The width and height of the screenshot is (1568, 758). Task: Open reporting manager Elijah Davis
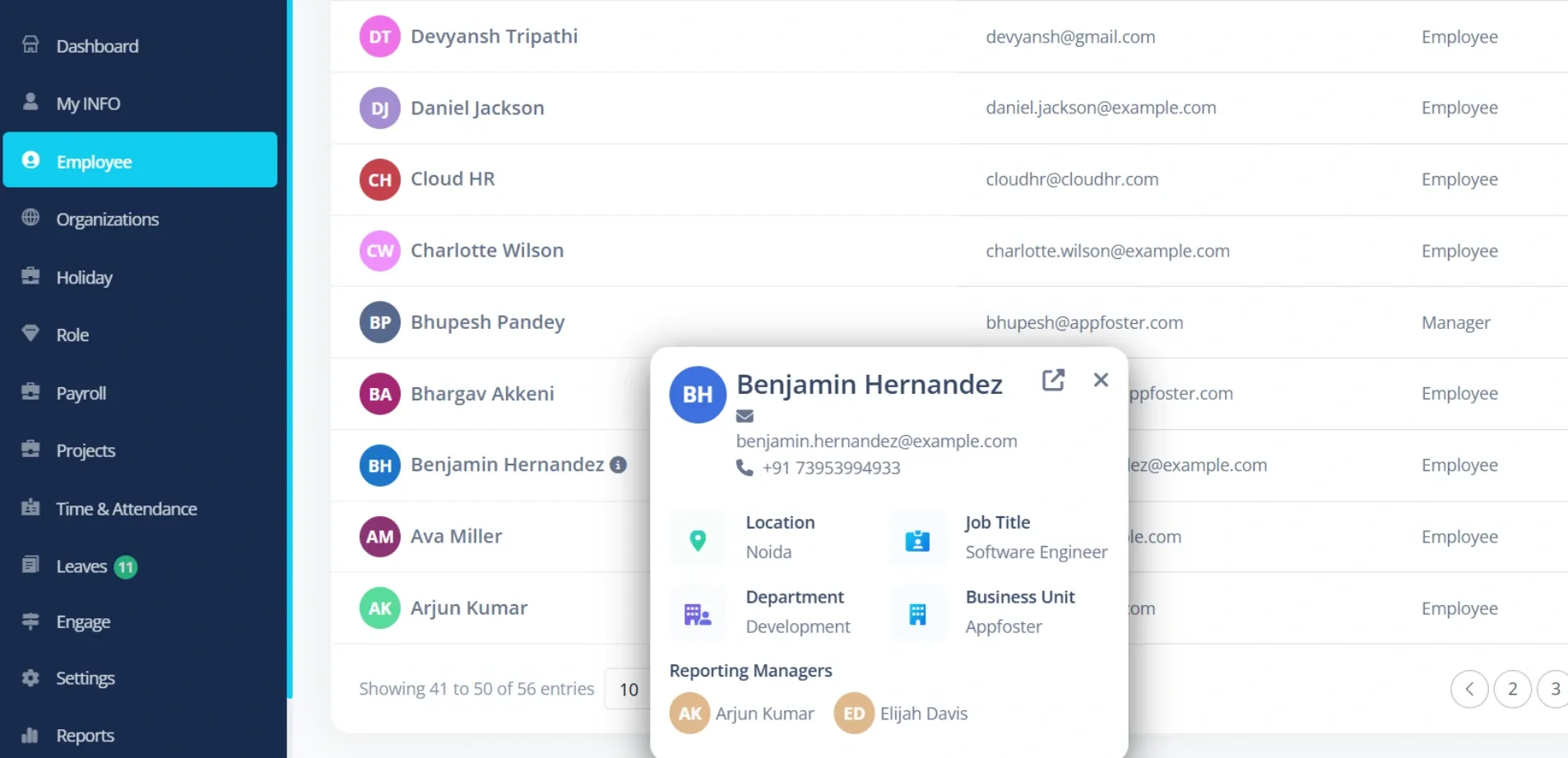(x=901, y=714)
